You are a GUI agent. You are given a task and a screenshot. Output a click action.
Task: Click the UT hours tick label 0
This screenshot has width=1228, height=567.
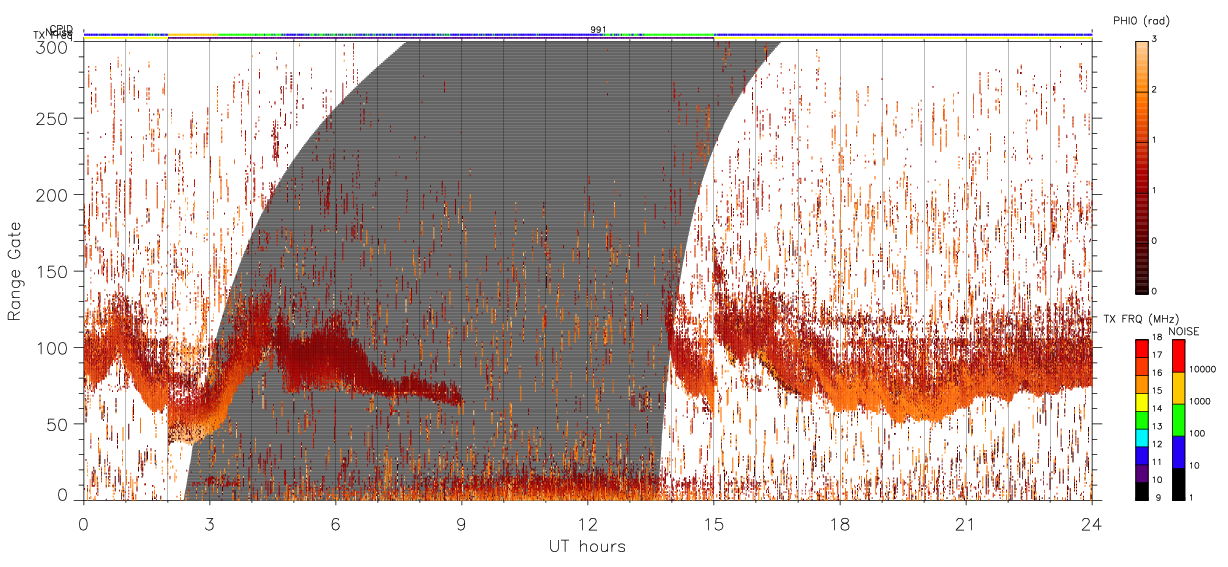83,524
